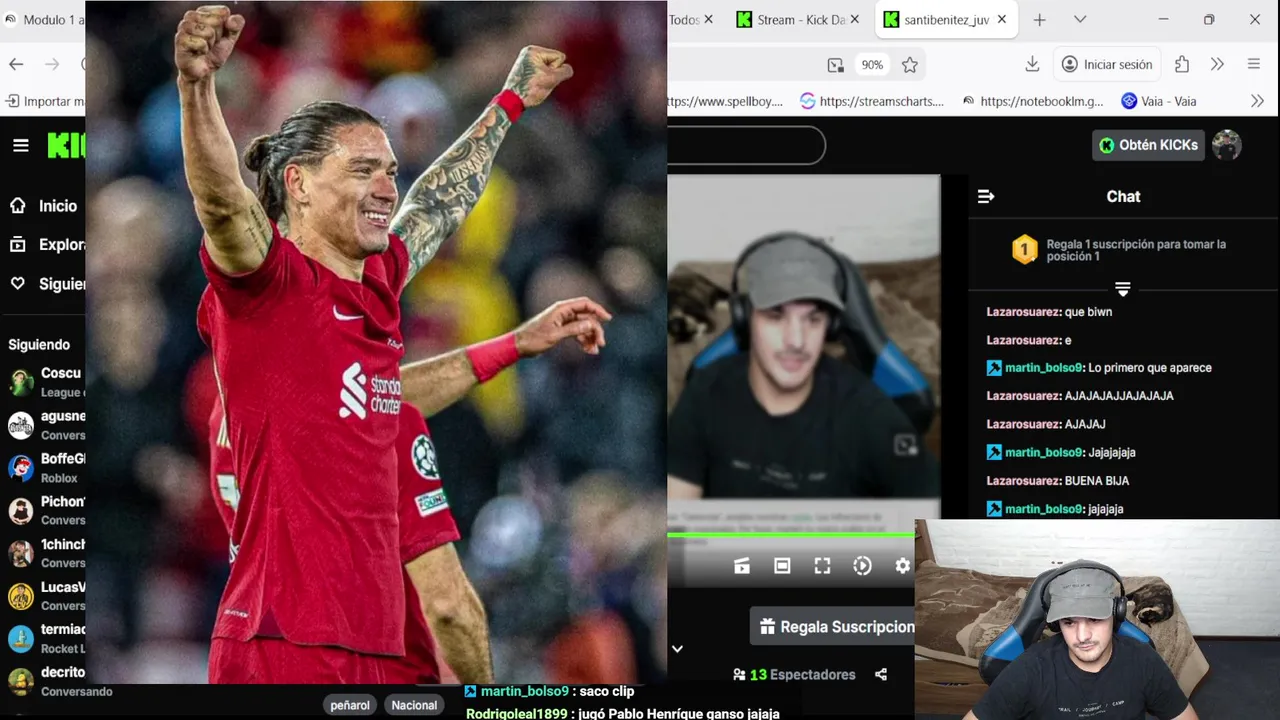The height and width of the screenshot is (720, 1280).
Task: Collapse the chat panel
Action: point(986,197)
